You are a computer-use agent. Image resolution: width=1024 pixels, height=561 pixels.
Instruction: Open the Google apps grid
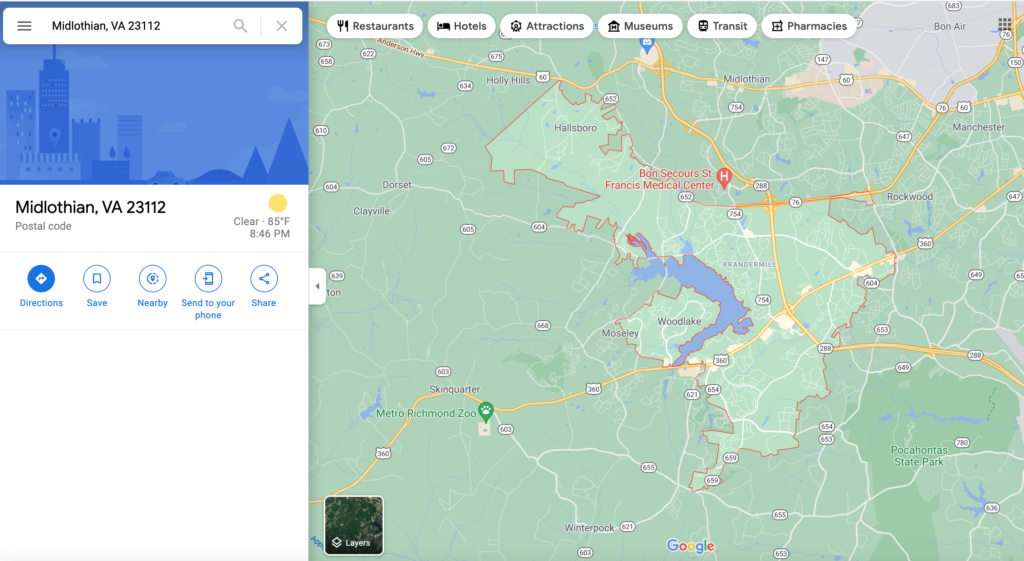point(1004,25)
